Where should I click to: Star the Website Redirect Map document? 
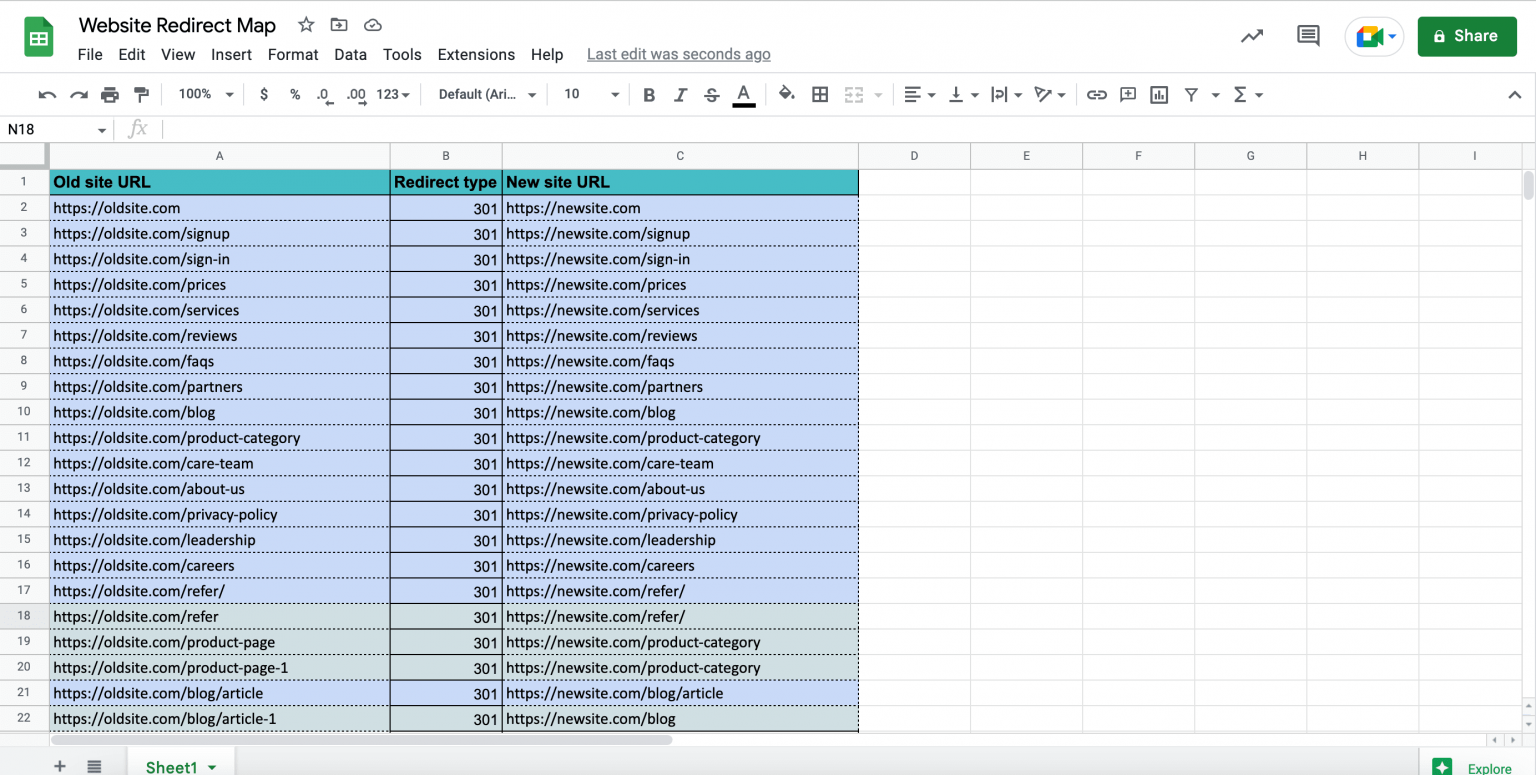click(x=306, y=25)
